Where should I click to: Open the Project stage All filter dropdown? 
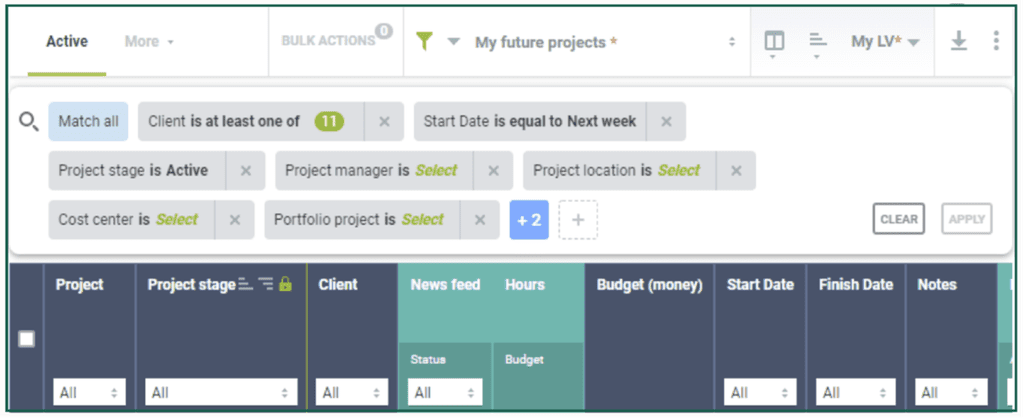tap(221, 393)
